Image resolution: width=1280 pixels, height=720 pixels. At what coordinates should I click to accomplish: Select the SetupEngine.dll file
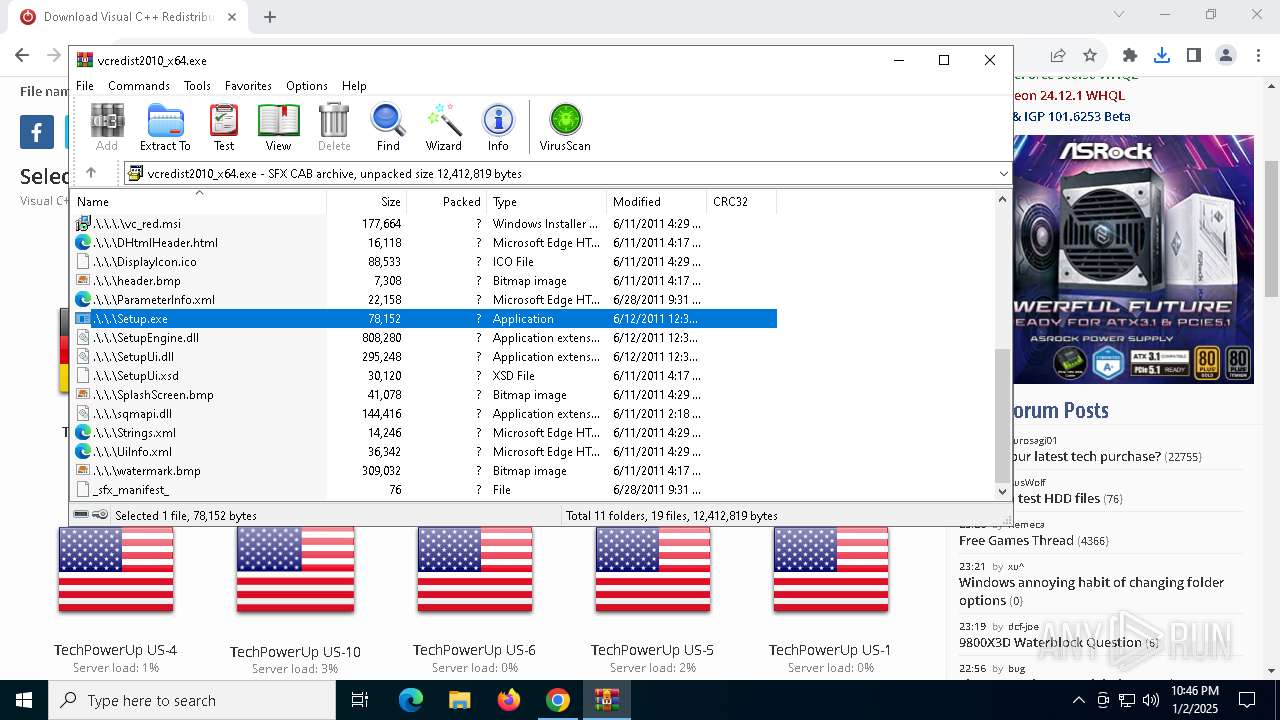[424, 338]
